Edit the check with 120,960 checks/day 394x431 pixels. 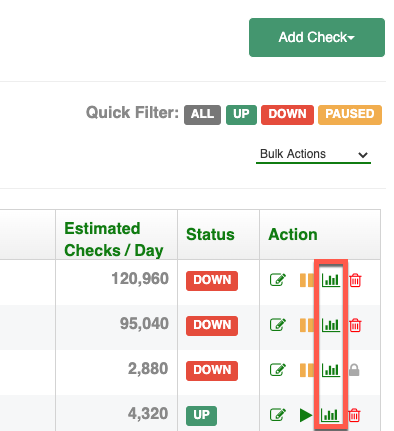[278, 280]
